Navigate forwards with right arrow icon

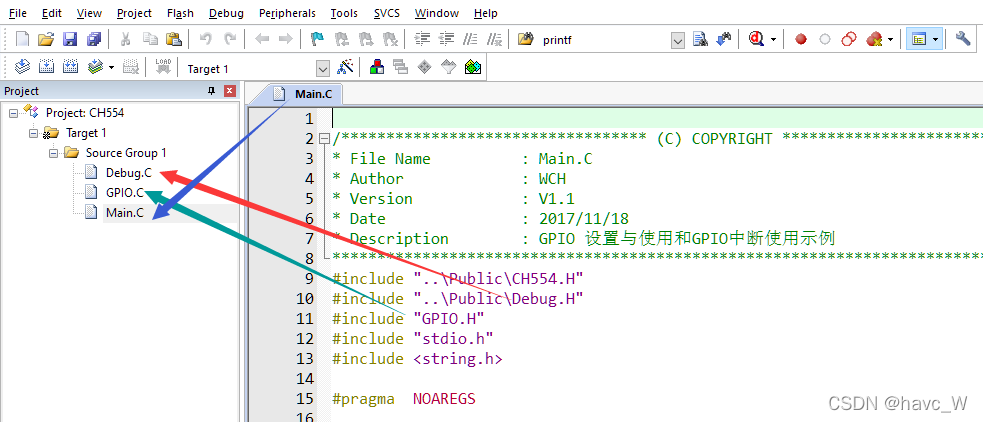(285, 40)
